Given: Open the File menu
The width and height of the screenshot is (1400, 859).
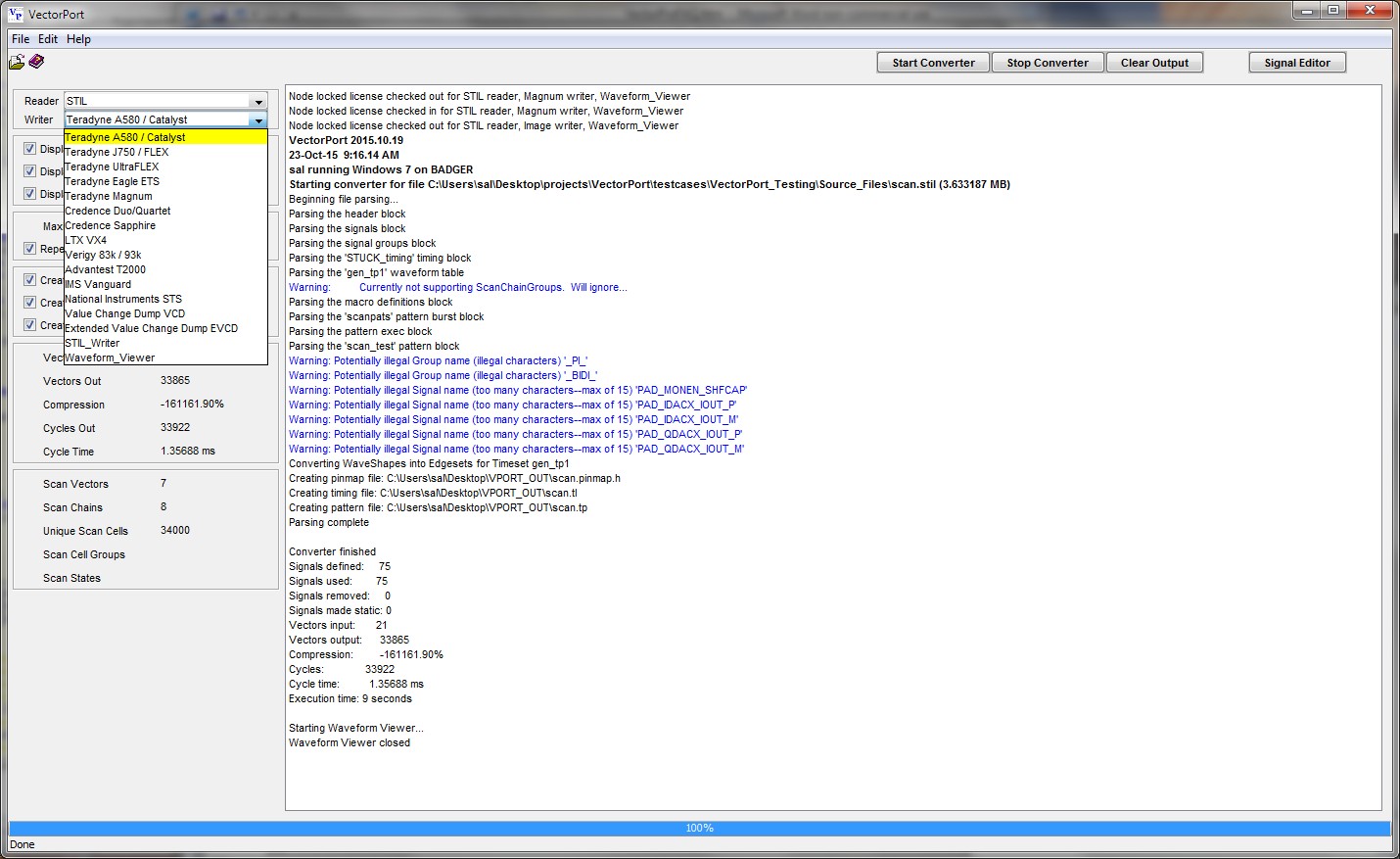Looking at the screenshot, I should click(21, 39).
